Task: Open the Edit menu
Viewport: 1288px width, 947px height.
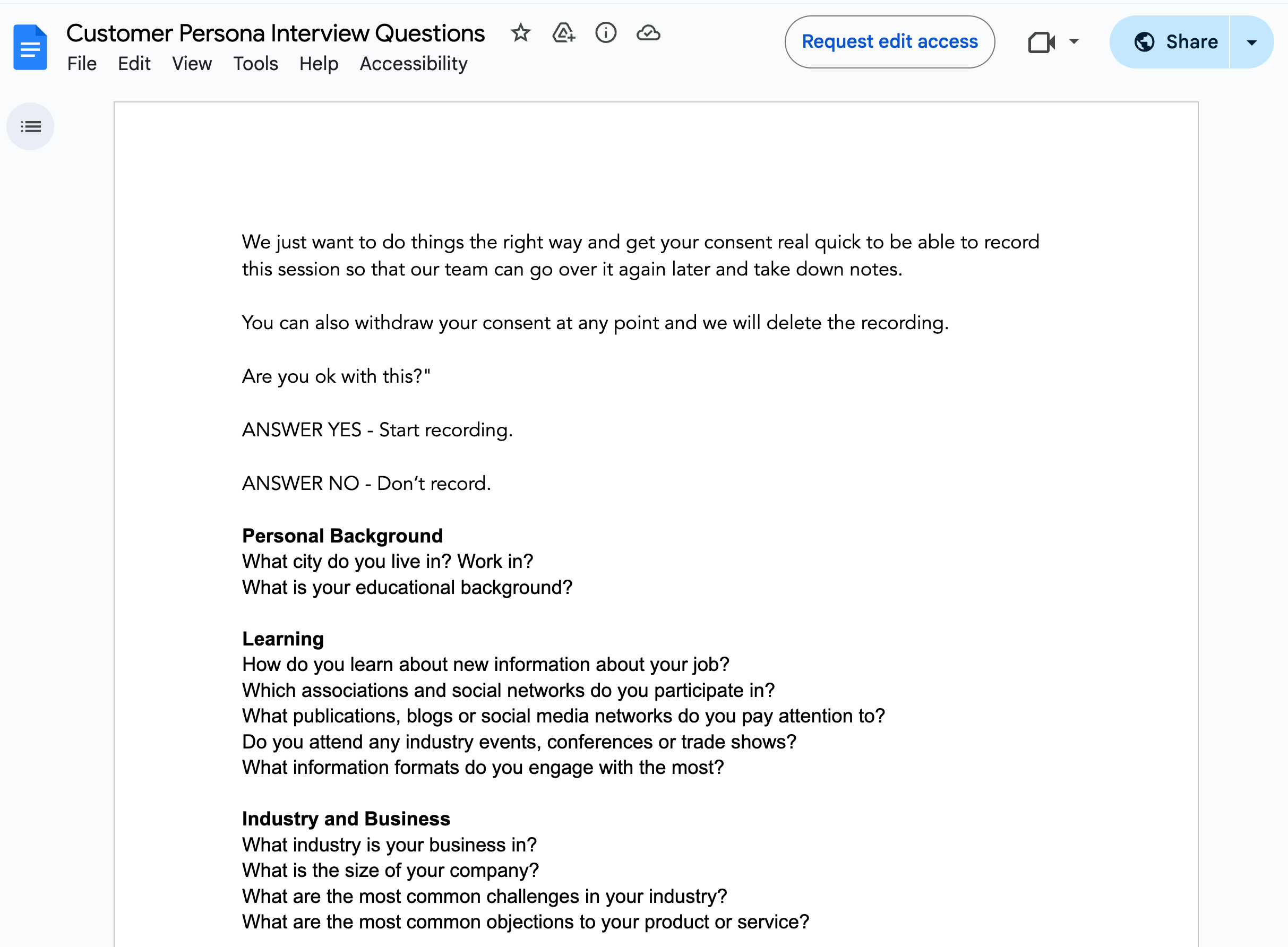Action: coord(134,64)
